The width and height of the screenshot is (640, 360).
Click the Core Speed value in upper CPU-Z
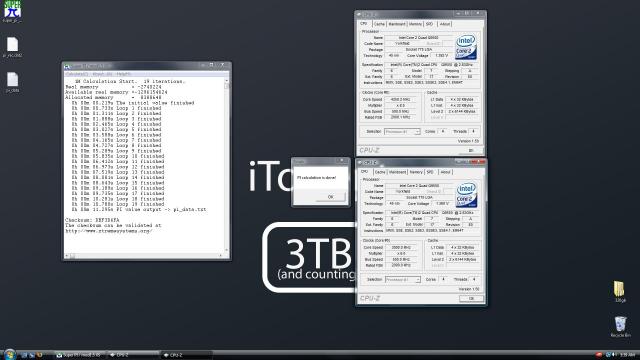point(400,99)
